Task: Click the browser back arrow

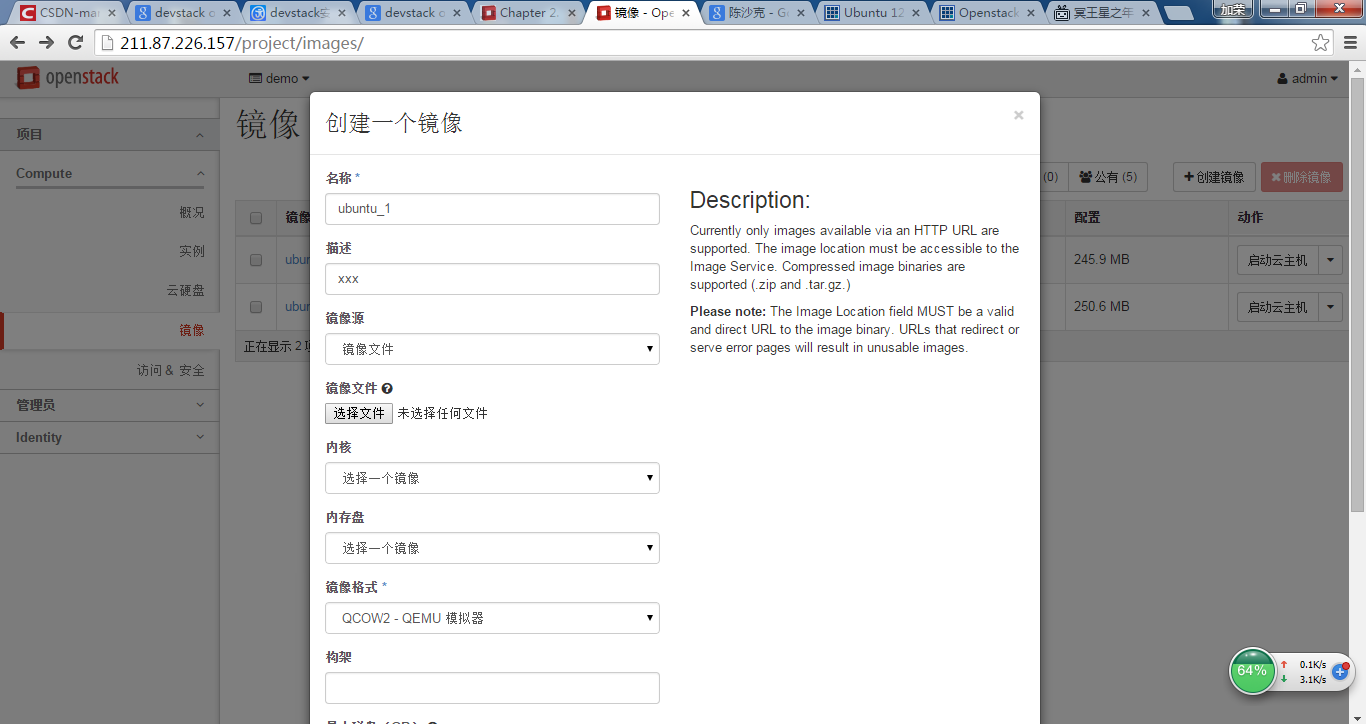Action: tap(17, 43)
